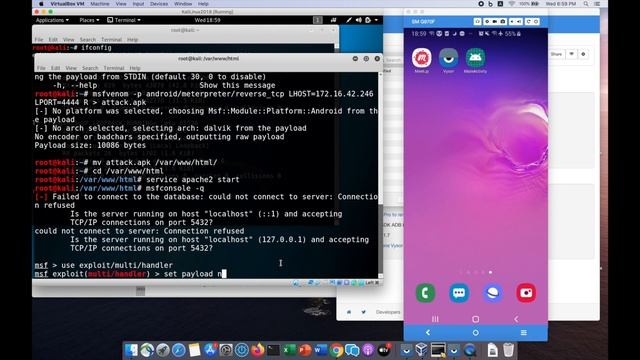Click the Kali volume icon in top bar
Screen dimensions: 640x360
(x=358, y=20)
